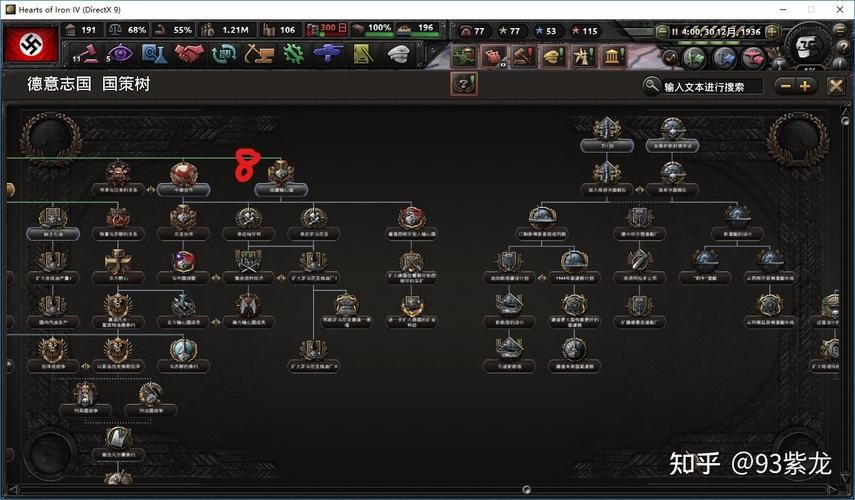Close the focus tree with X button
This screenshot has width=855, height=500.
pos(835,86)
